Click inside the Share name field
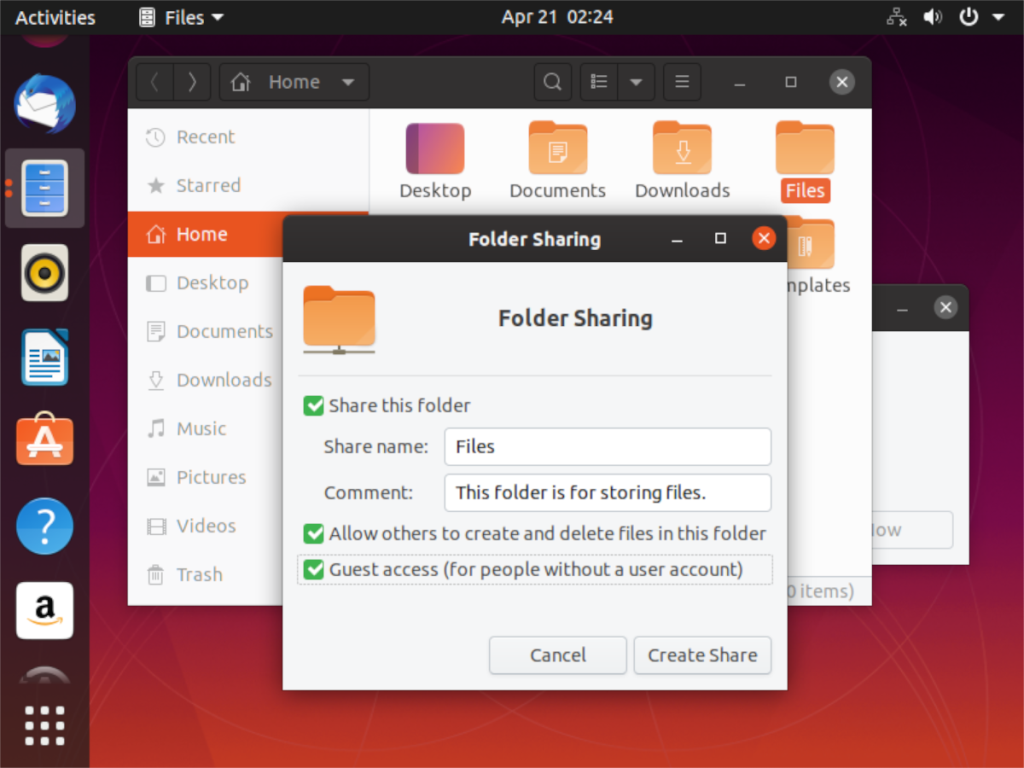 pyautogui.click(x=607, y=446)
